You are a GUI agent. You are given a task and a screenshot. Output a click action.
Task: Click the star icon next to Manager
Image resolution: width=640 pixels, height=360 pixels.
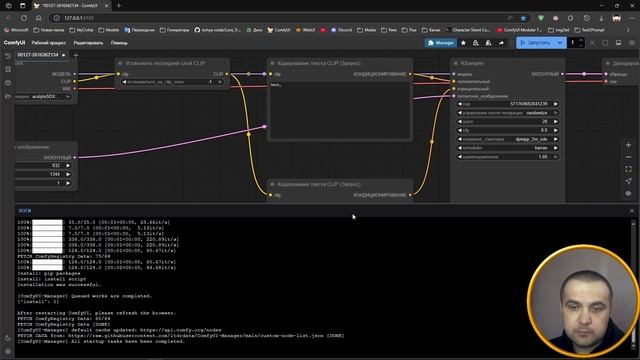point(463,43)
